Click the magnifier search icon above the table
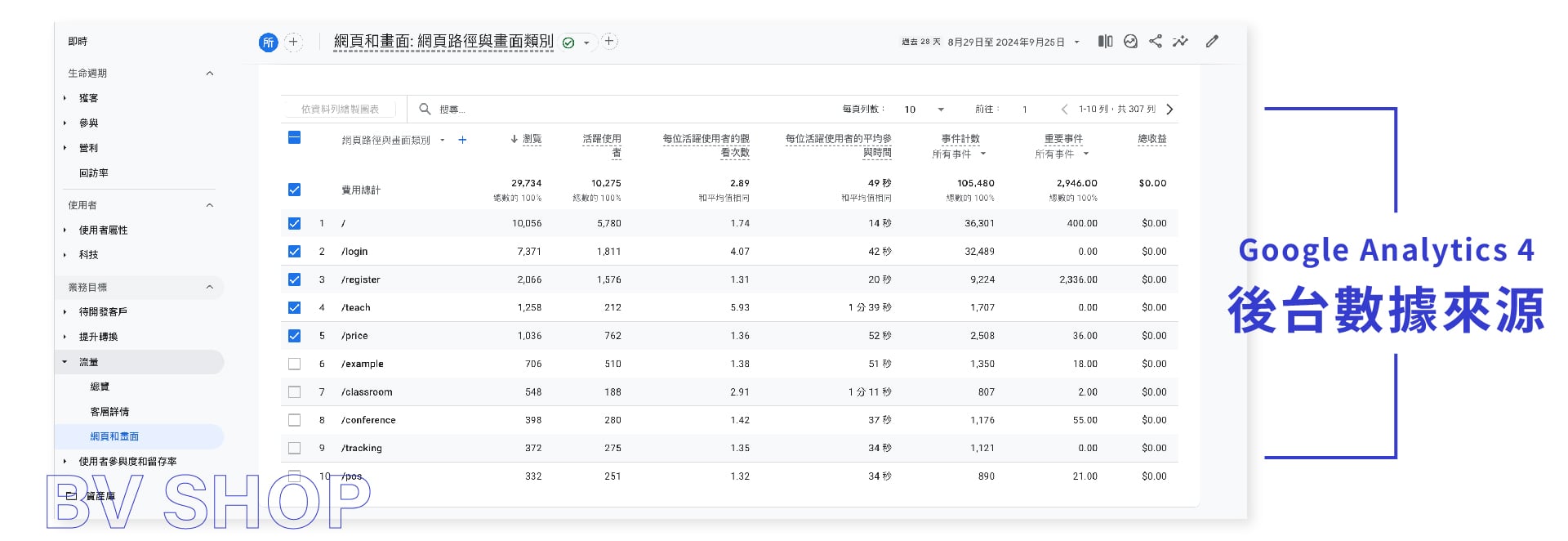 425,109
